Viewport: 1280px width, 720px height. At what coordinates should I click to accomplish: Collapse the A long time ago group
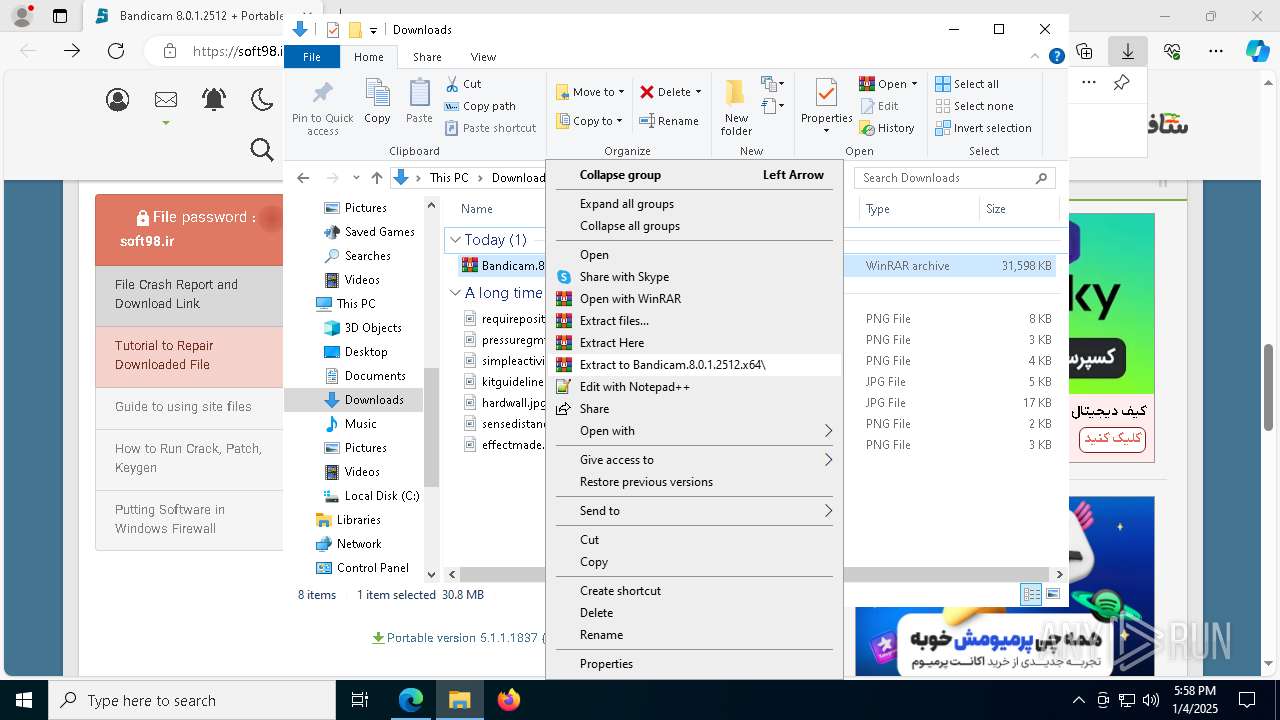tap(455, 293)
